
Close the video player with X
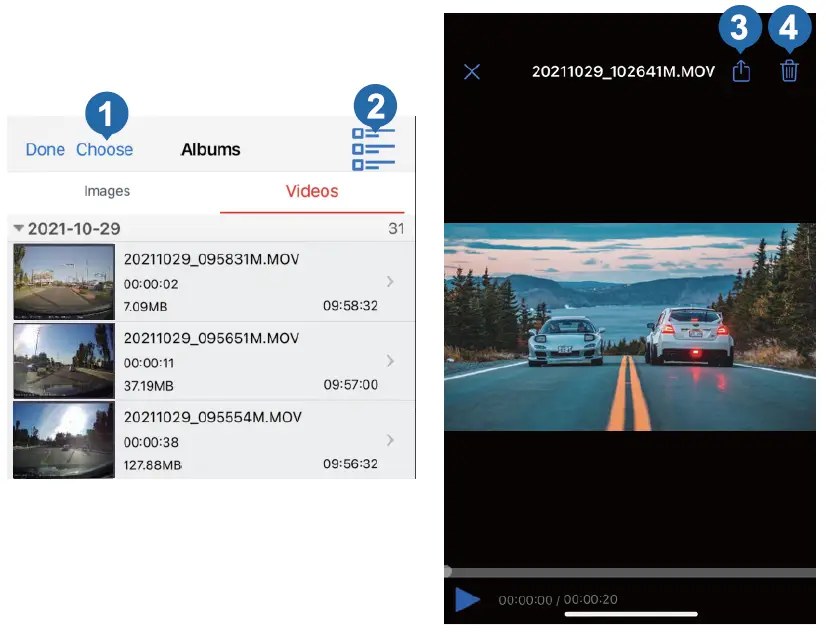pyautogui.click(x=472, y=72)
